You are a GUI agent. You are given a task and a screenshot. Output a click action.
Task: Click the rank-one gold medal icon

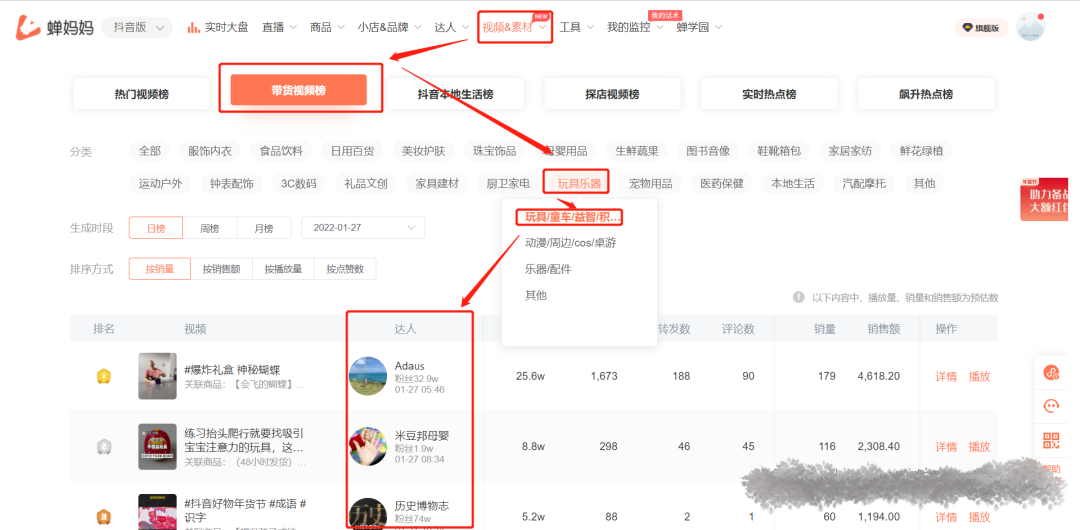[x=103, y=376]
